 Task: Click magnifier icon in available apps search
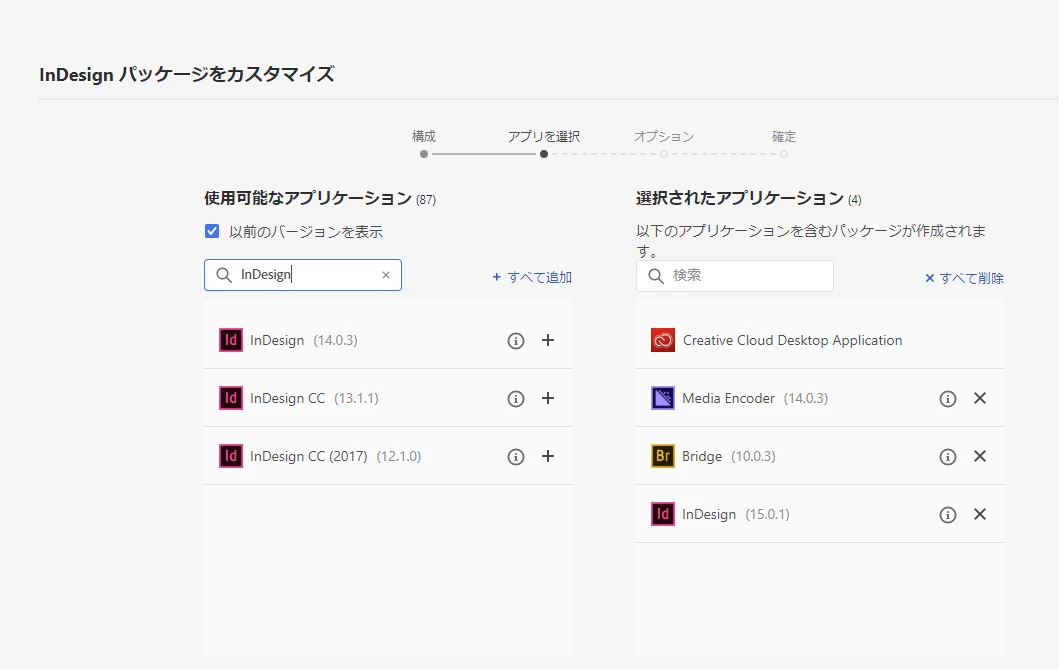click(224, 275)
